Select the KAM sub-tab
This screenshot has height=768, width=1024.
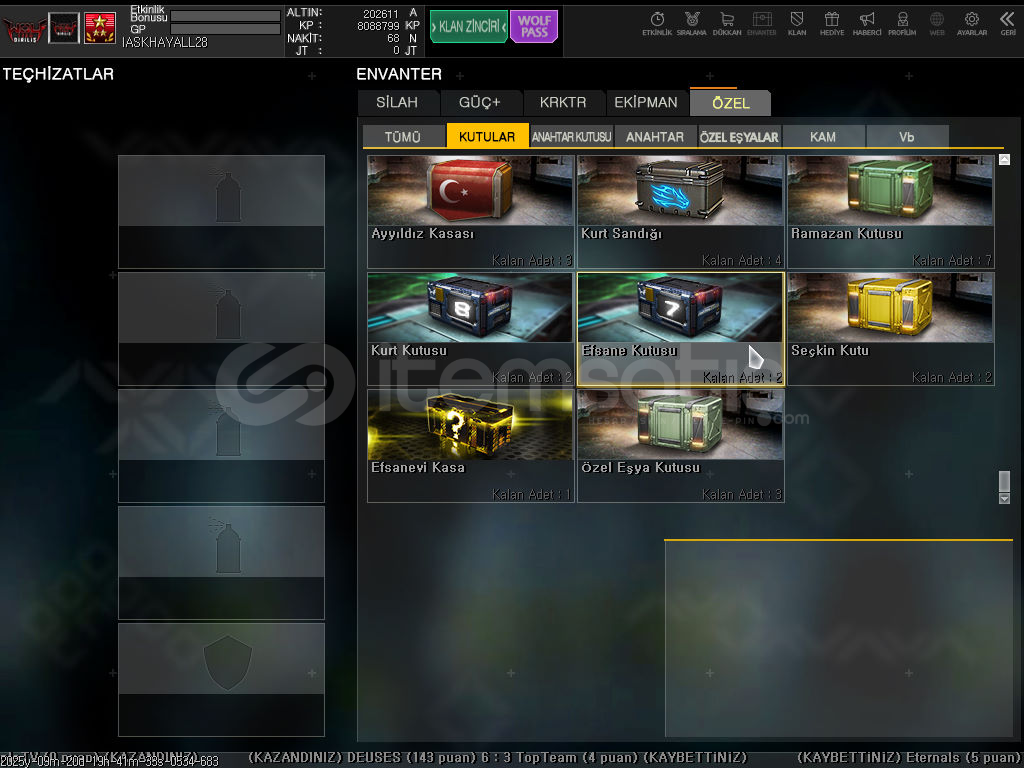pyautogui.click(x=823, y=136)
